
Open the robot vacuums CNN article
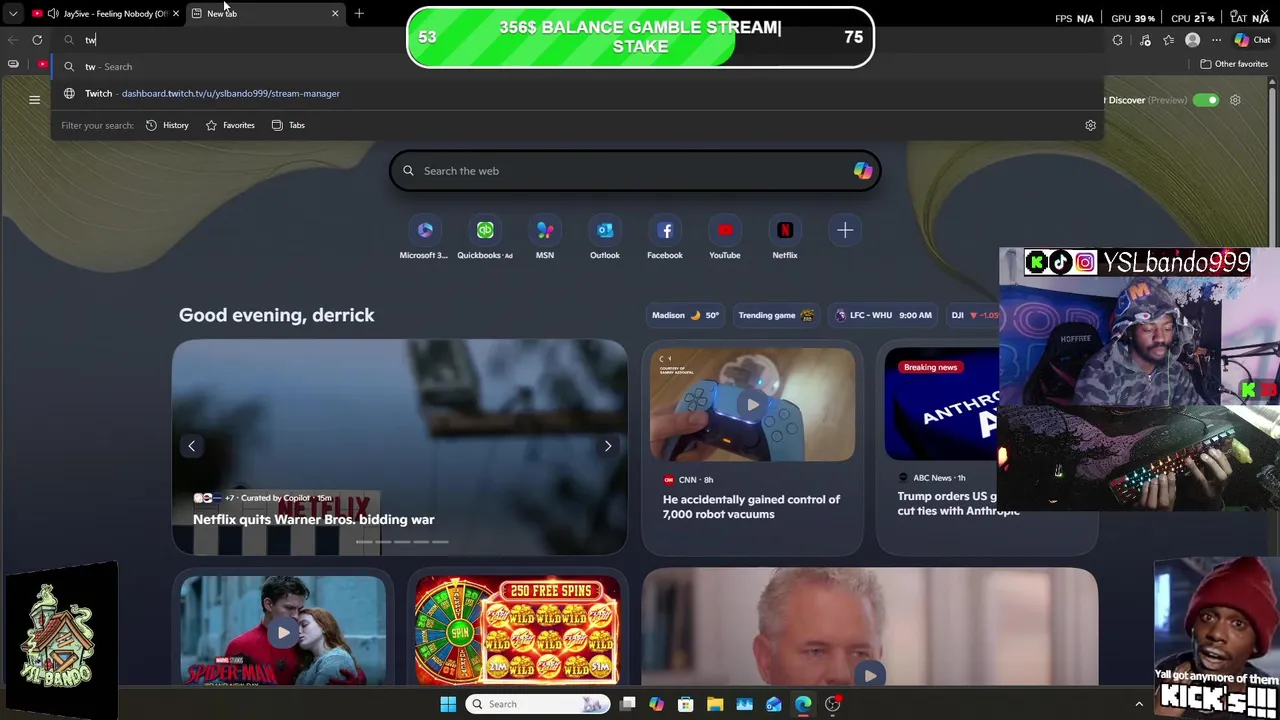(x=751, y=507)
